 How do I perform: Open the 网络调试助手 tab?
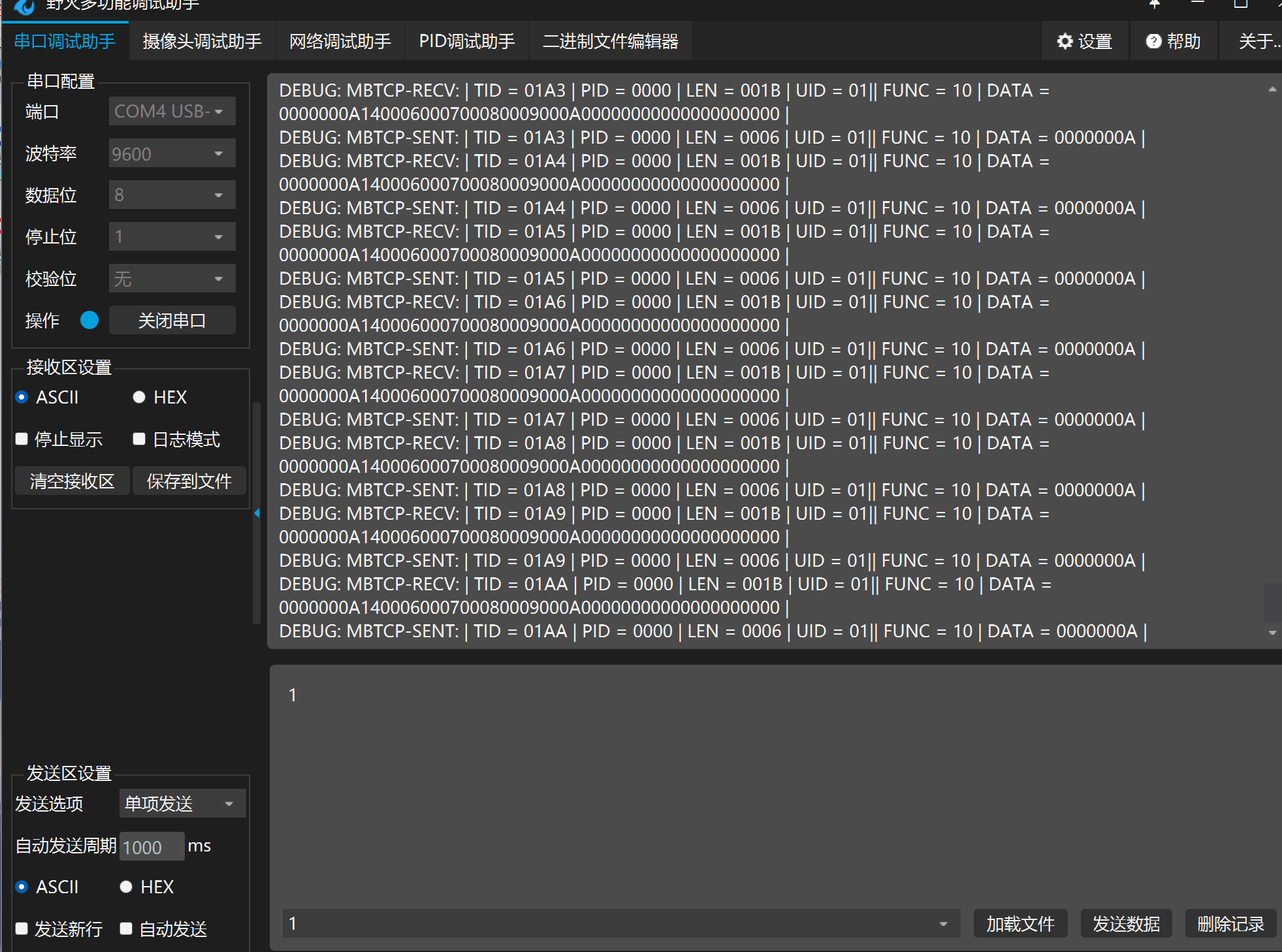pos(340,41)
